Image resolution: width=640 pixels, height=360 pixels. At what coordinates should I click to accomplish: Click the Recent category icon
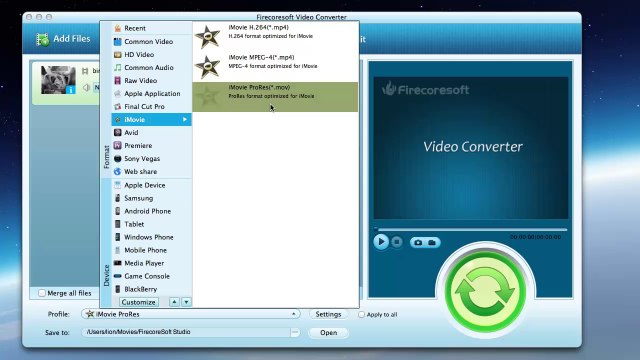118,28
